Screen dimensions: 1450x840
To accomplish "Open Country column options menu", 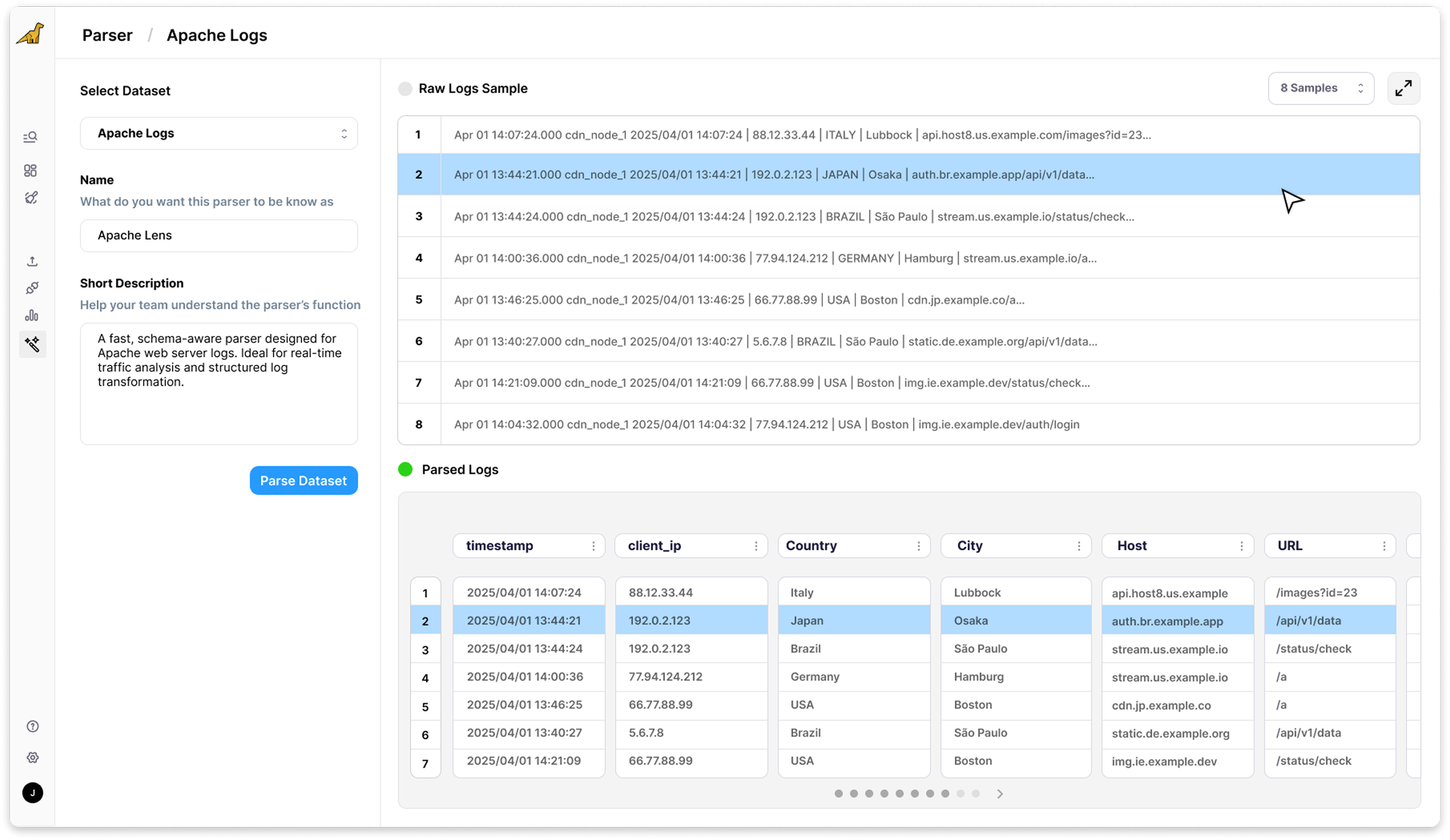I will click(x=918, y=546).
